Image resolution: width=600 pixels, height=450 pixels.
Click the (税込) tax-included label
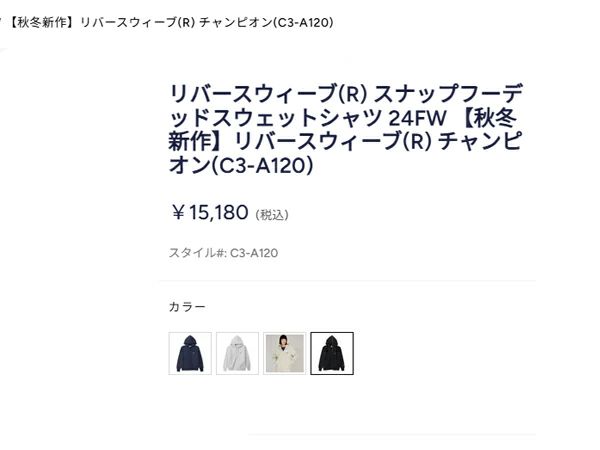coord(272,214)
